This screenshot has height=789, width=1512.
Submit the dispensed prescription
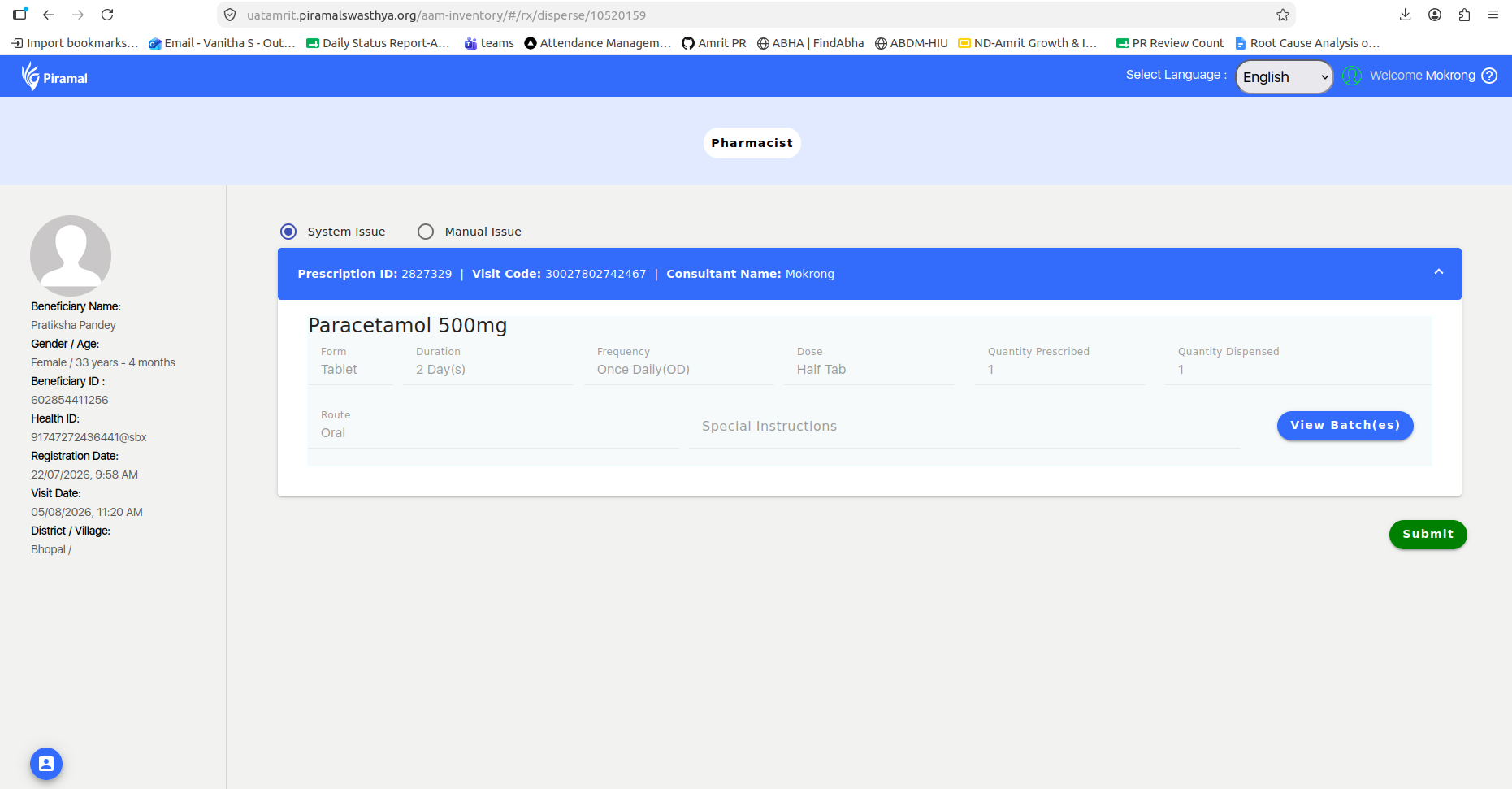tap(1428, 535)
